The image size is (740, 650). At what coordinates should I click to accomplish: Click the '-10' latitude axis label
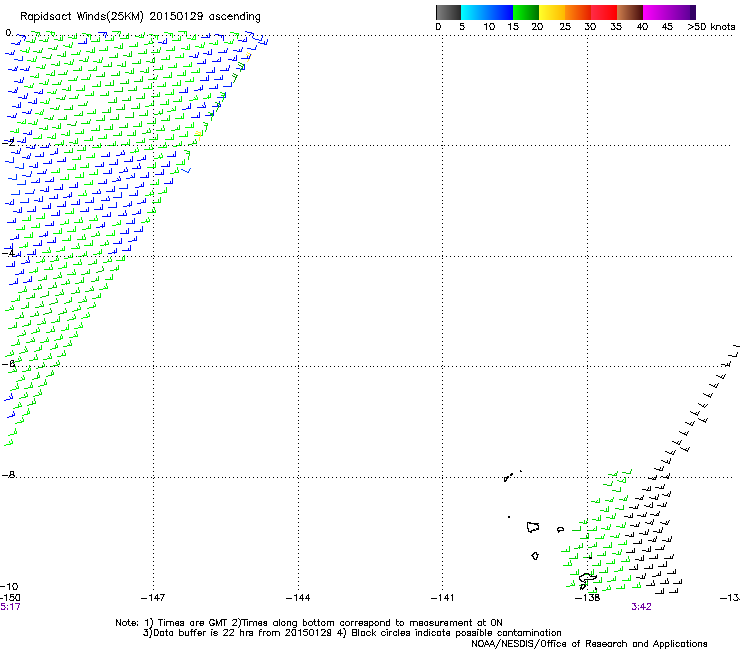tap(10, 586)
